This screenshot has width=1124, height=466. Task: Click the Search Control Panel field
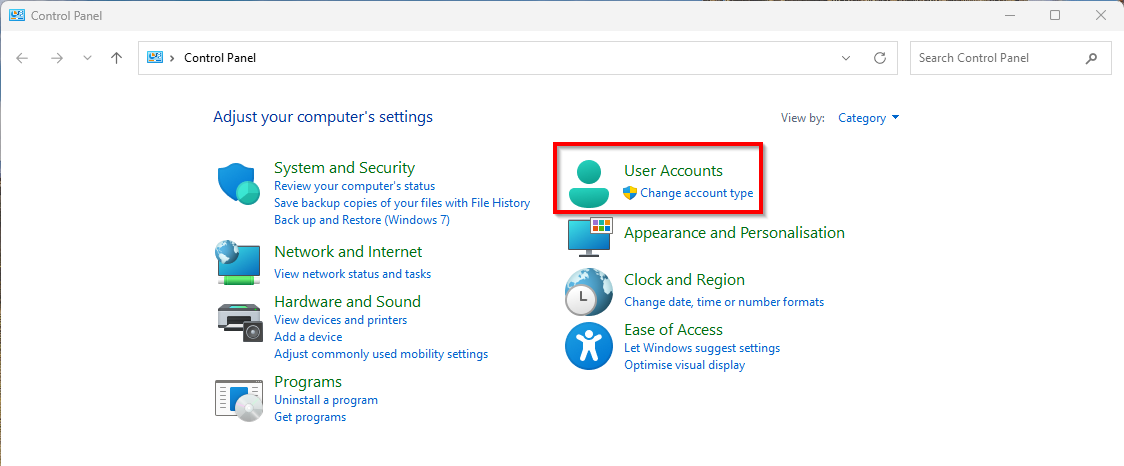tap(1011, 58)
